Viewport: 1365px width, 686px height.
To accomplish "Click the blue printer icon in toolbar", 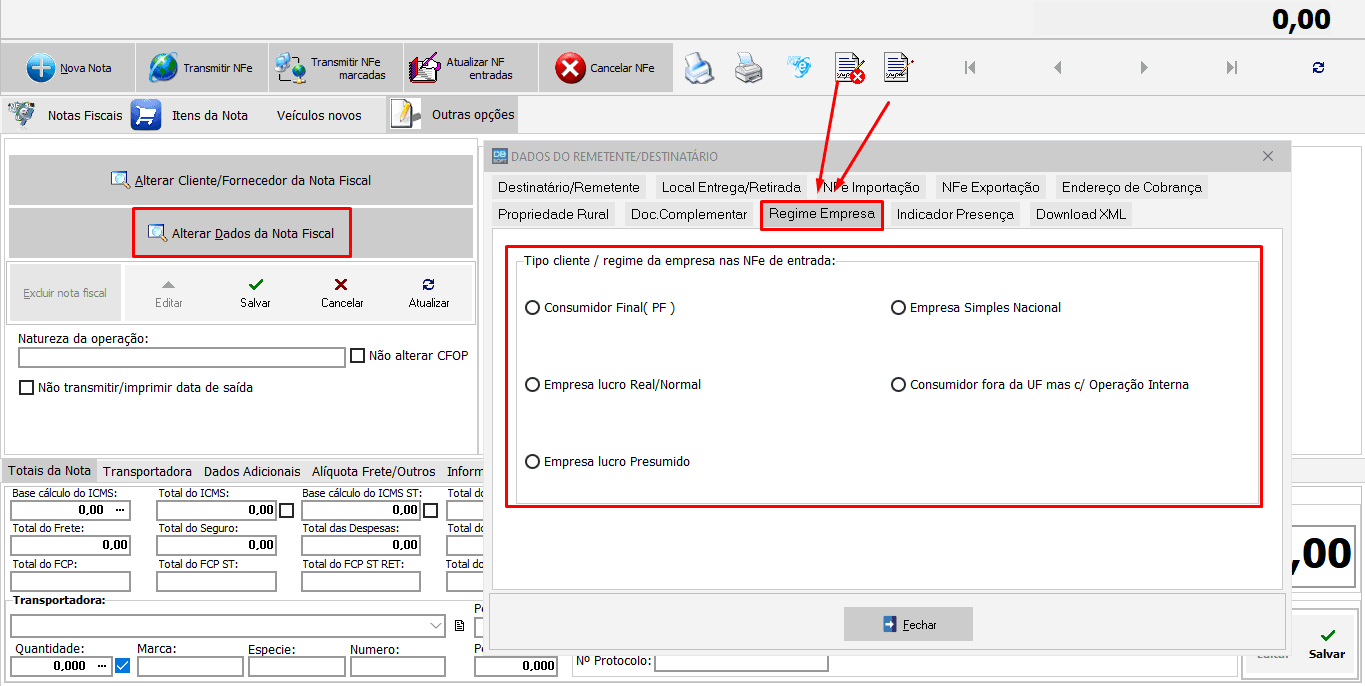I will click(698, 68).
